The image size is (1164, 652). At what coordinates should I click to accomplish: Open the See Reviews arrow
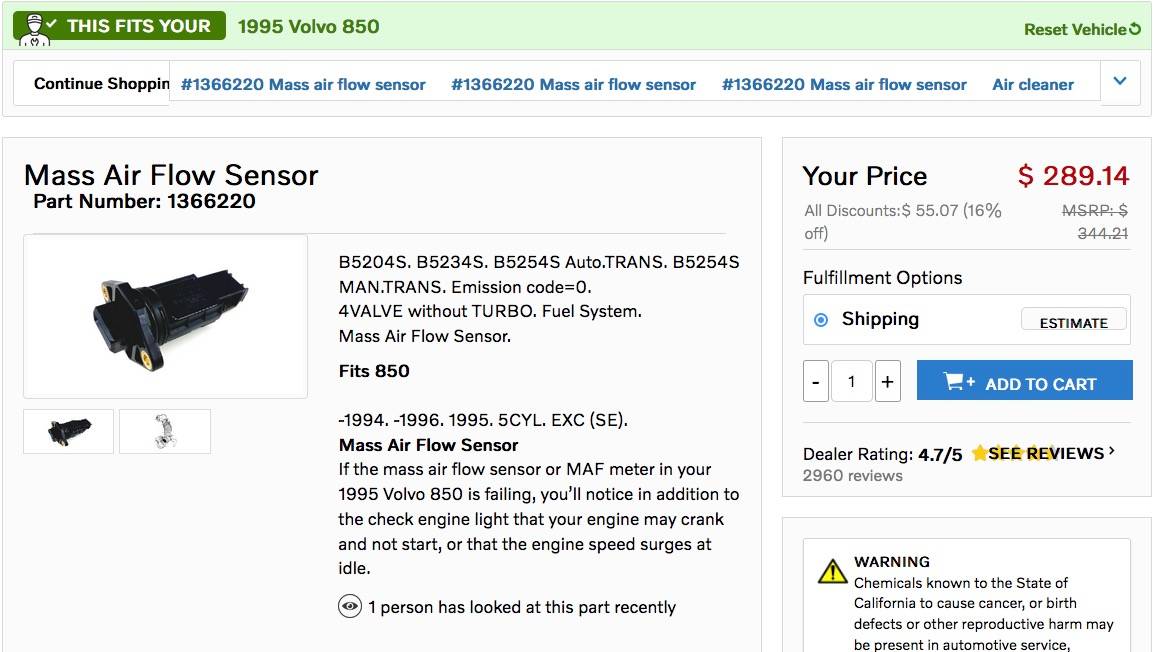click(x=1112, y=452)
